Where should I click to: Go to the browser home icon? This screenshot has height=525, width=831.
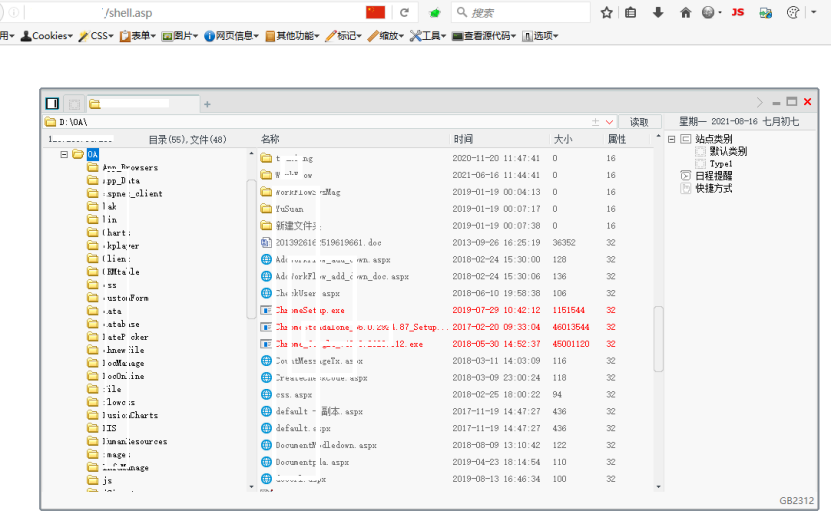pyautogui.click(x=685, y=13)
